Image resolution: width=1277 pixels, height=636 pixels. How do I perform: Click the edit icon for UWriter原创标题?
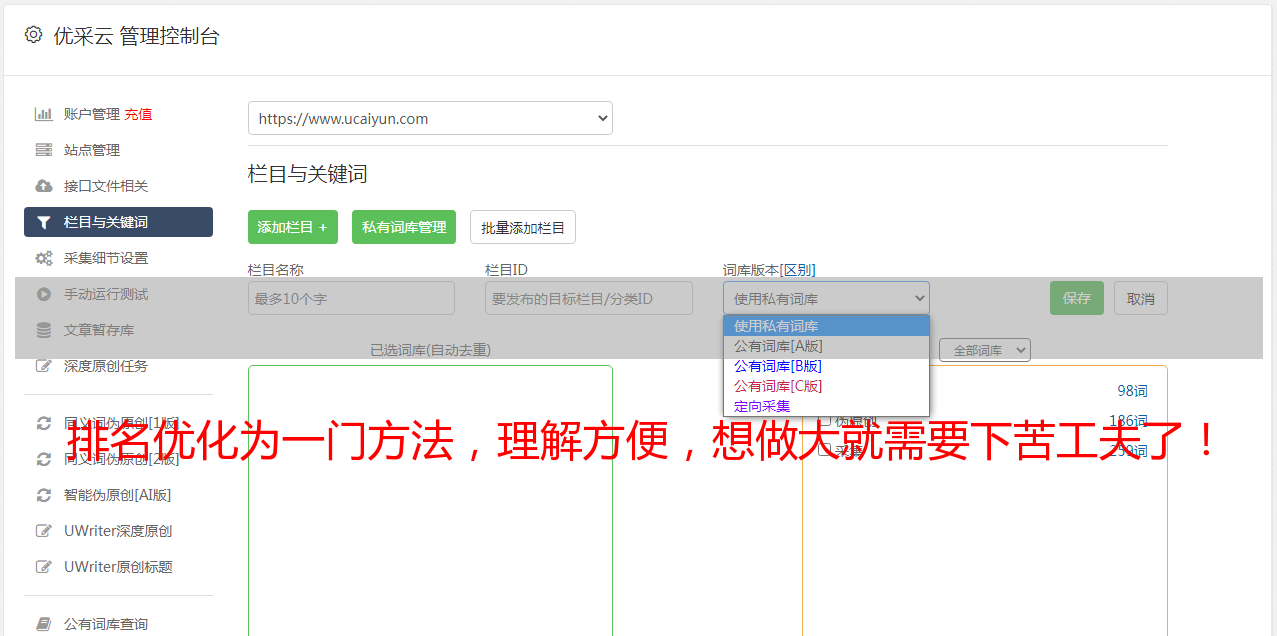44,567
